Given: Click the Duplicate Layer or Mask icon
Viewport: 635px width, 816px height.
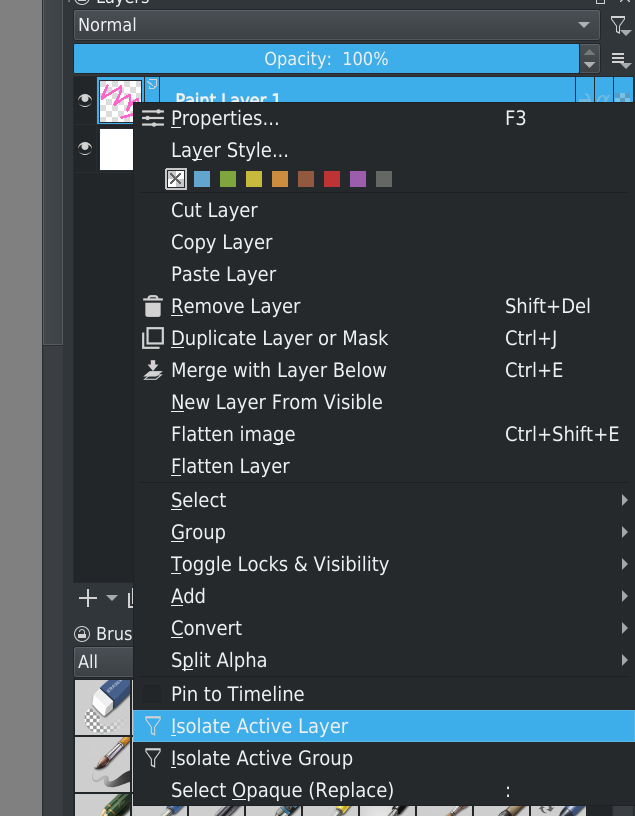Looking at the screenshot, I should (152, 338).
